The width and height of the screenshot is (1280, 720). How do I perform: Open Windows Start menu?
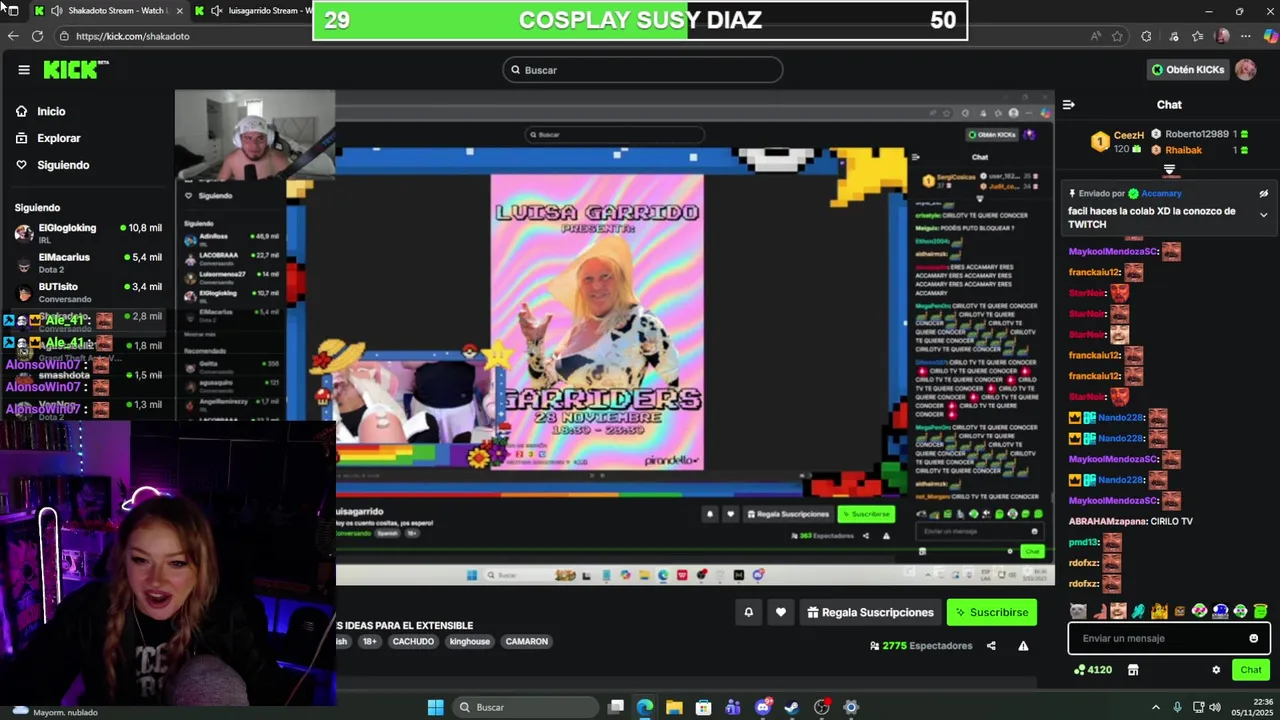point(435,707)
